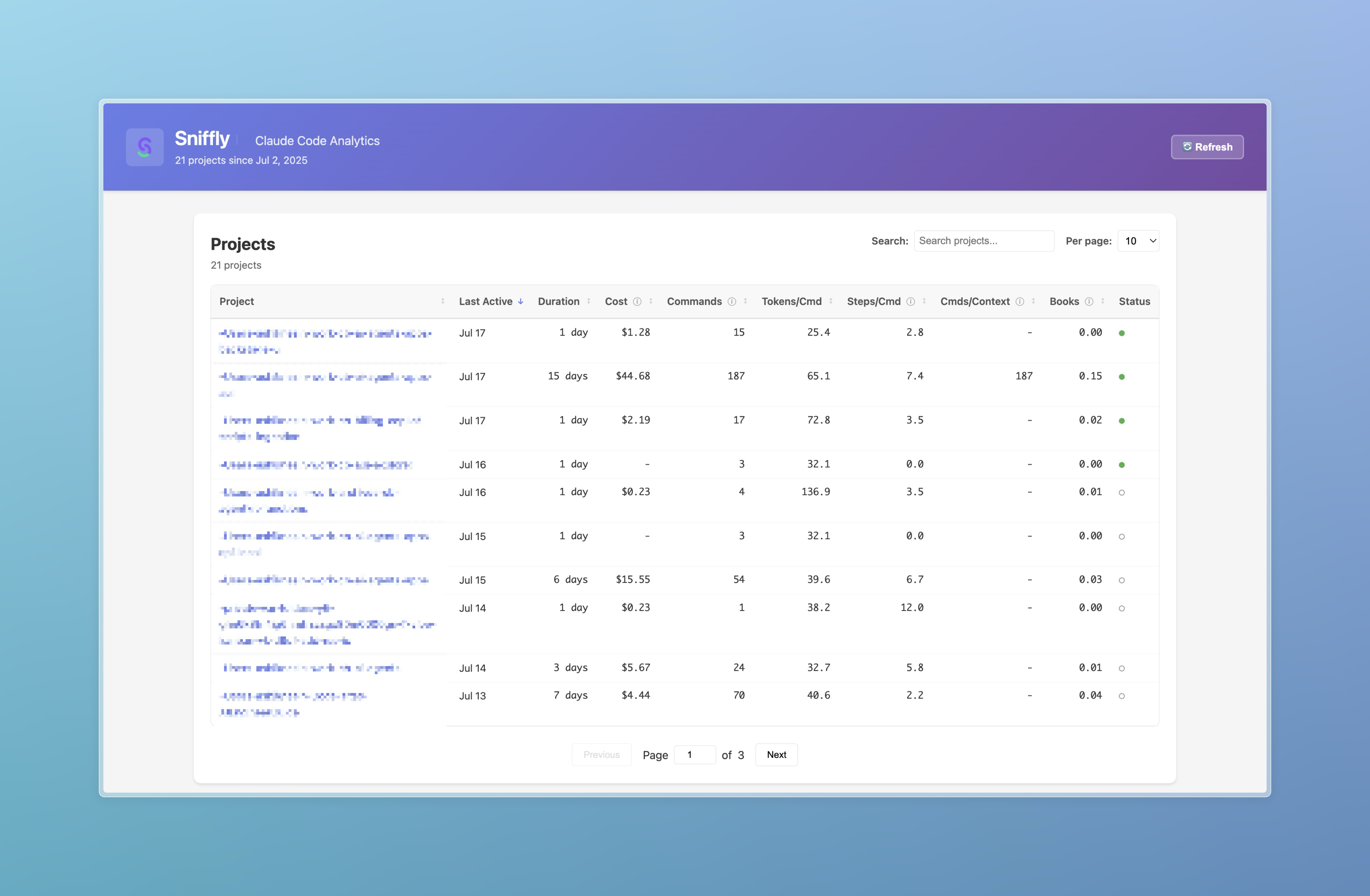
Task: Click Last Active descending sort arrow
Action: pos(520,302)
